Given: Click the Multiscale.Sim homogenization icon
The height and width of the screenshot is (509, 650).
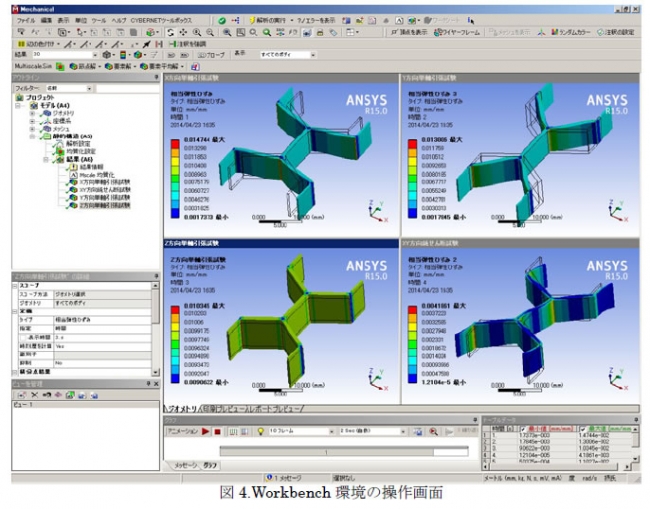Looking at the screenshot, I should click(x=60, y=66).
